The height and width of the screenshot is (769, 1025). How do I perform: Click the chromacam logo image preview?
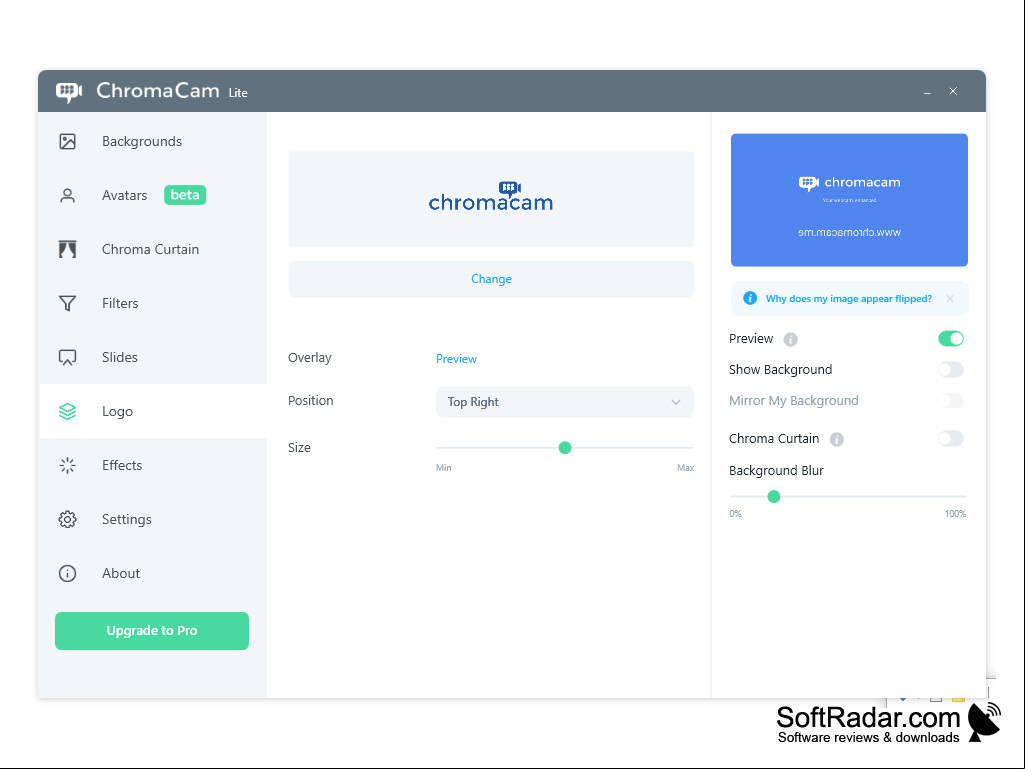click(x=492, y=199)
